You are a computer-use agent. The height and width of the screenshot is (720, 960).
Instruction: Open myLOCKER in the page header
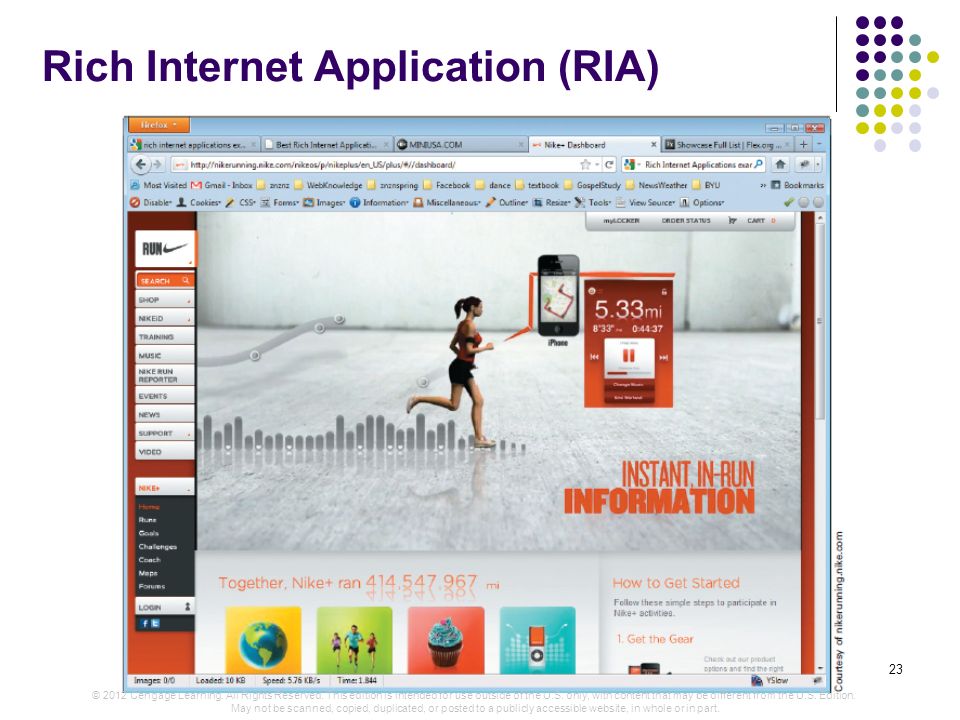pyautogui.click(x=621, y=220)
